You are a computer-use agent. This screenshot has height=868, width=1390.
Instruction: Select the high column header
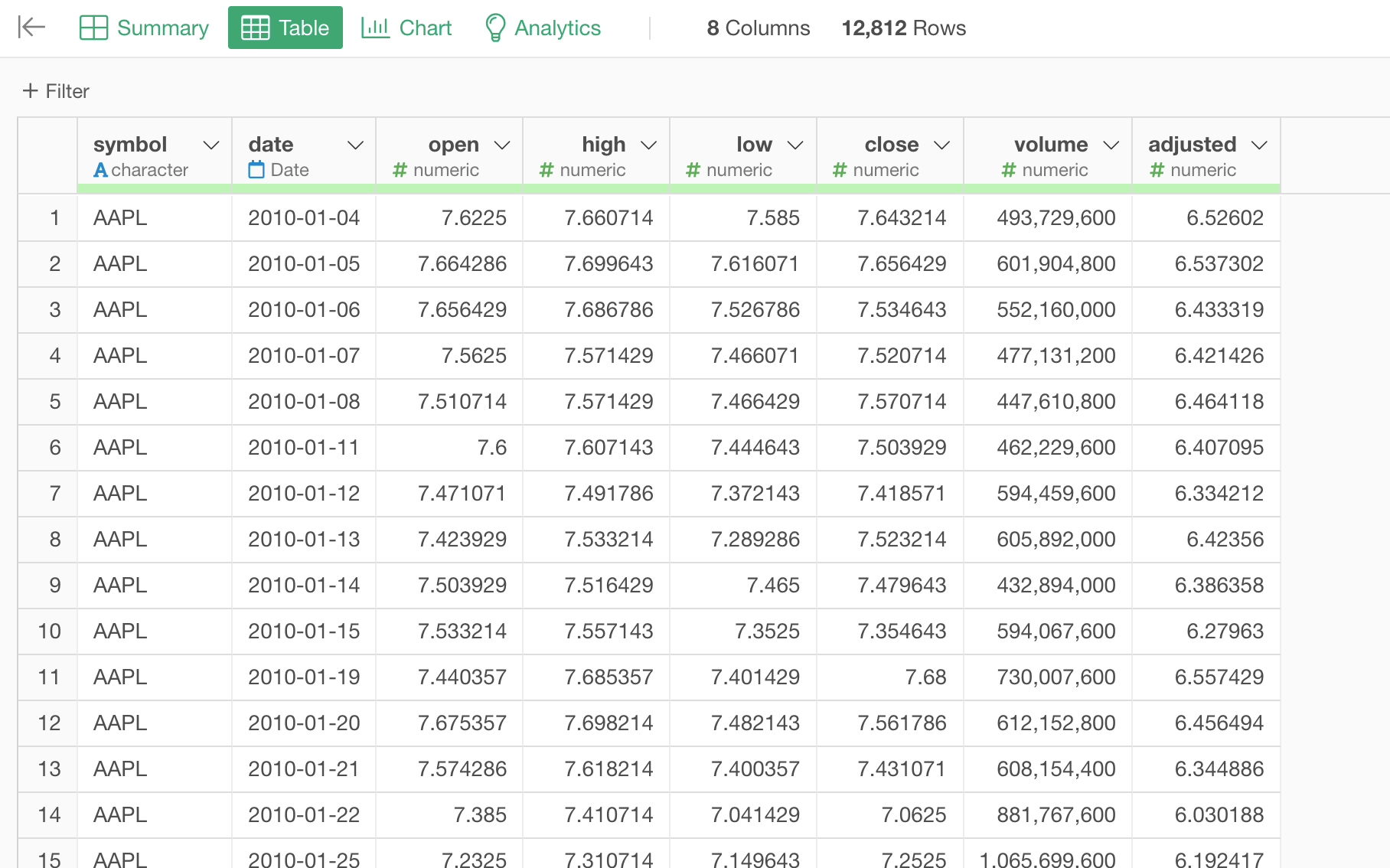pyautogui.click(x=603, y=145)
